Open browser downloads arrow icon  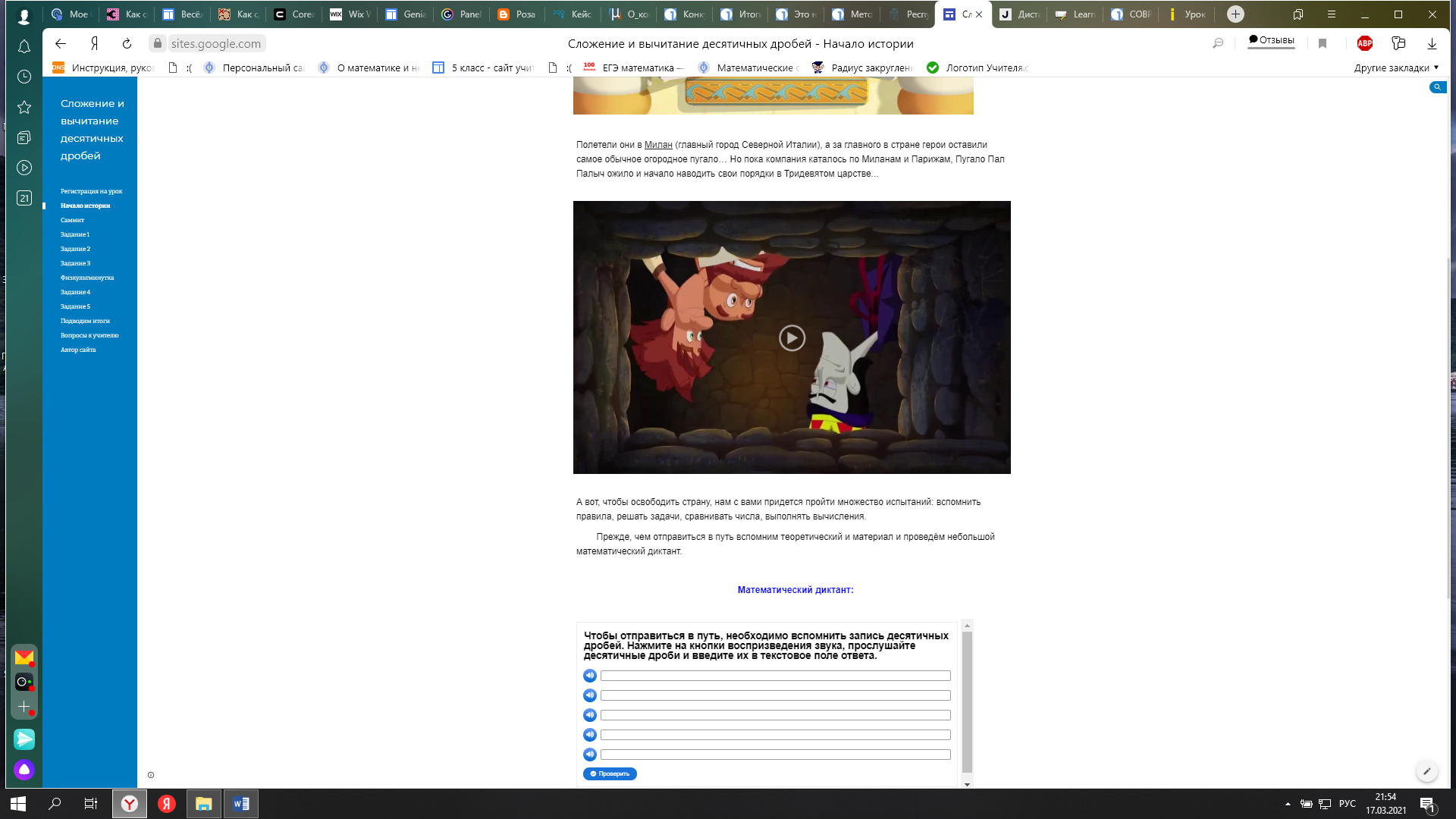coord(1432,43)
